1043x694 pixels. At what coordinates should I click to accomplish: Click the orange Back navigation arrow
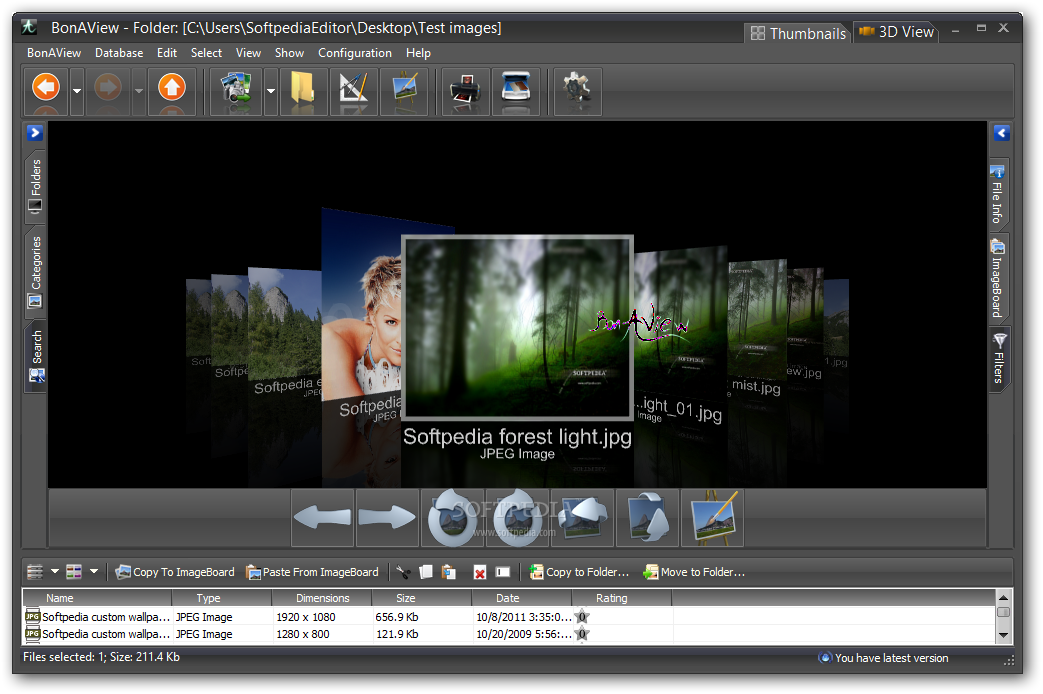[x=46, y=90]
